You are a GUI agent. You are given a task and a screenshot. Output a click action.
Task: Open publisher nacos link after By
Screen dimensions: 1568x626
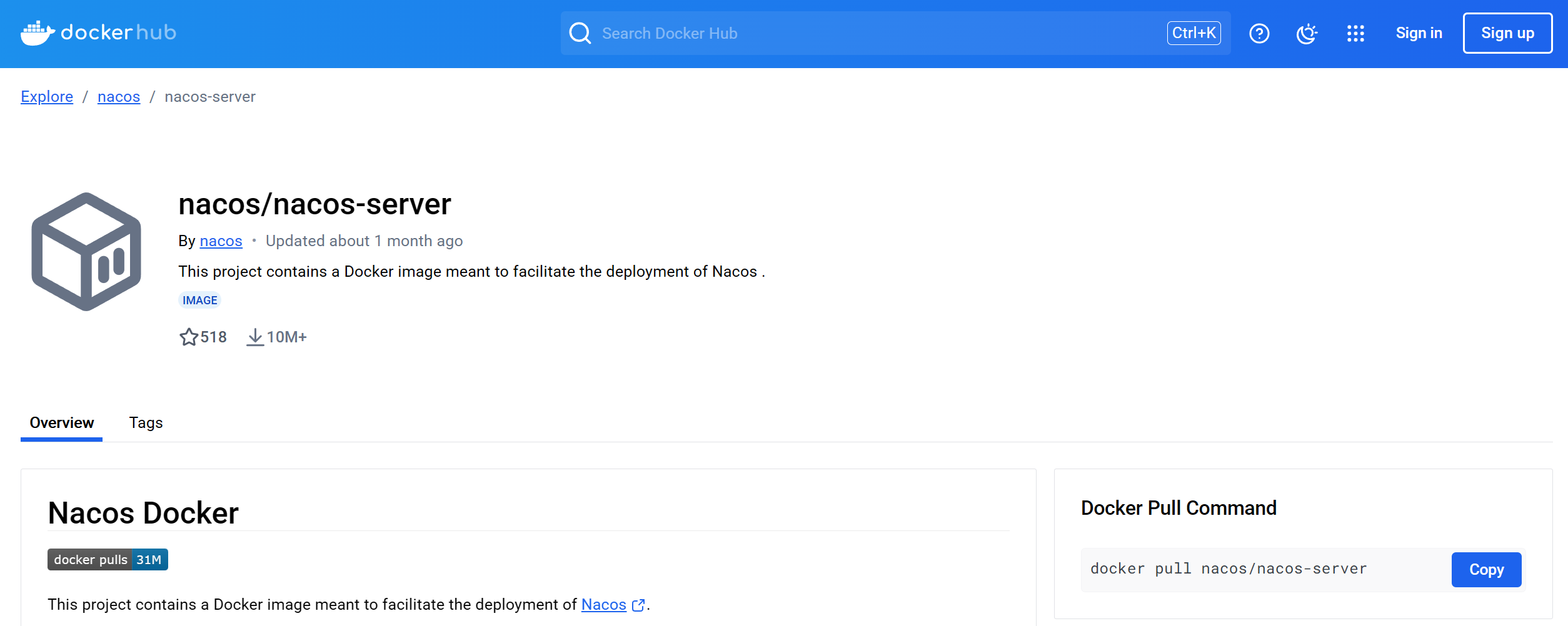(221, 241)
